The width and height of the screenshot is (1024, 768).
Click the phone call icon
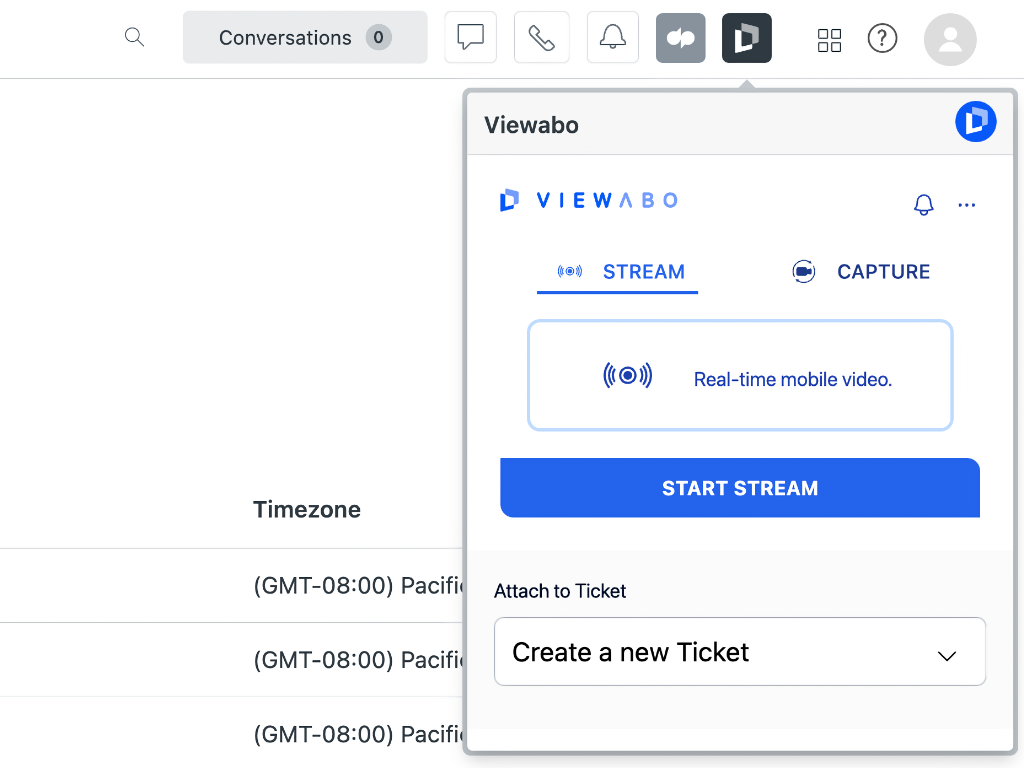[x=541, y=38]
